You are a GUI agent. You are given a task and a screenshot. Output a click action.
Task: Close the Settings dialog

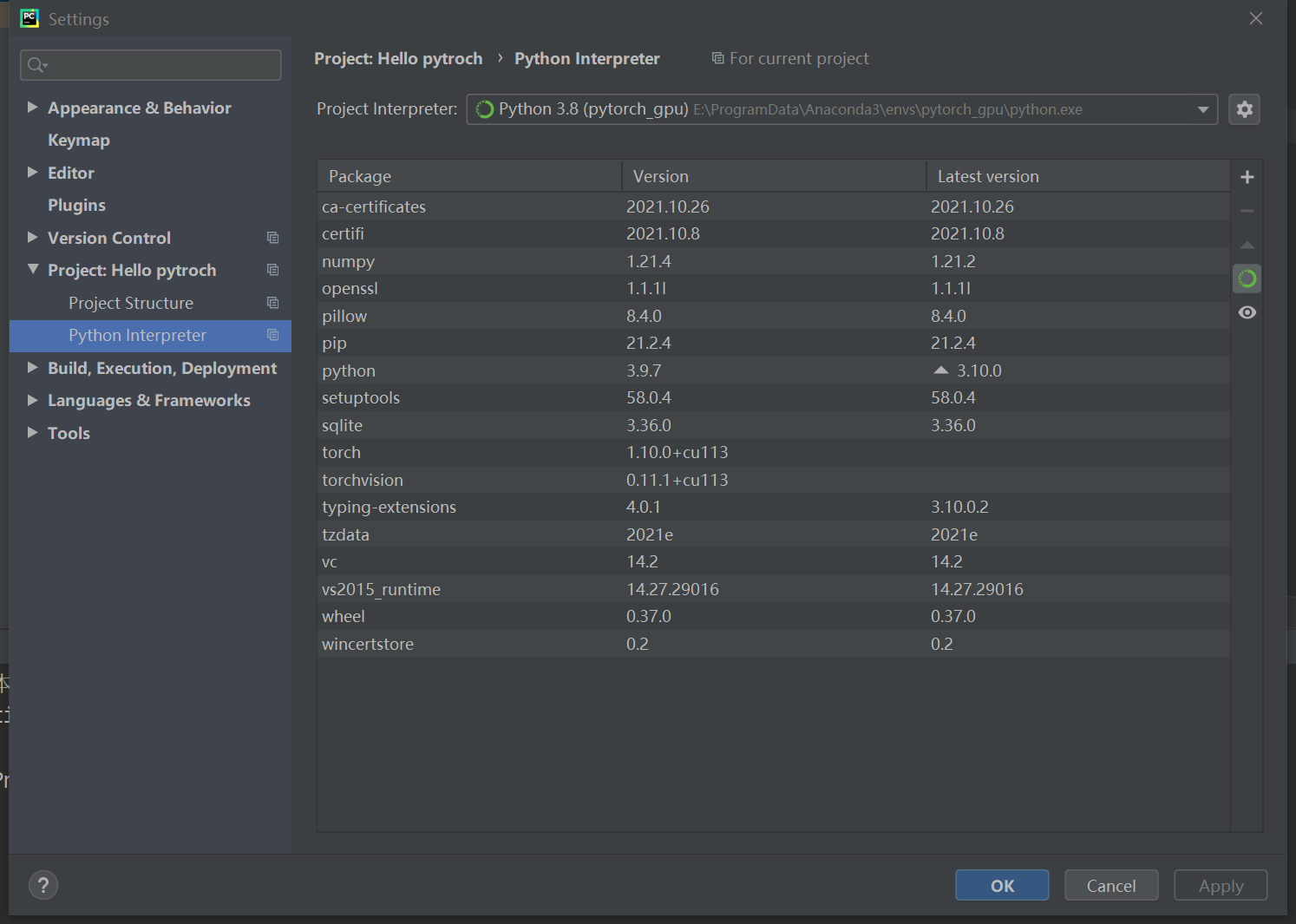(1255, 18)
